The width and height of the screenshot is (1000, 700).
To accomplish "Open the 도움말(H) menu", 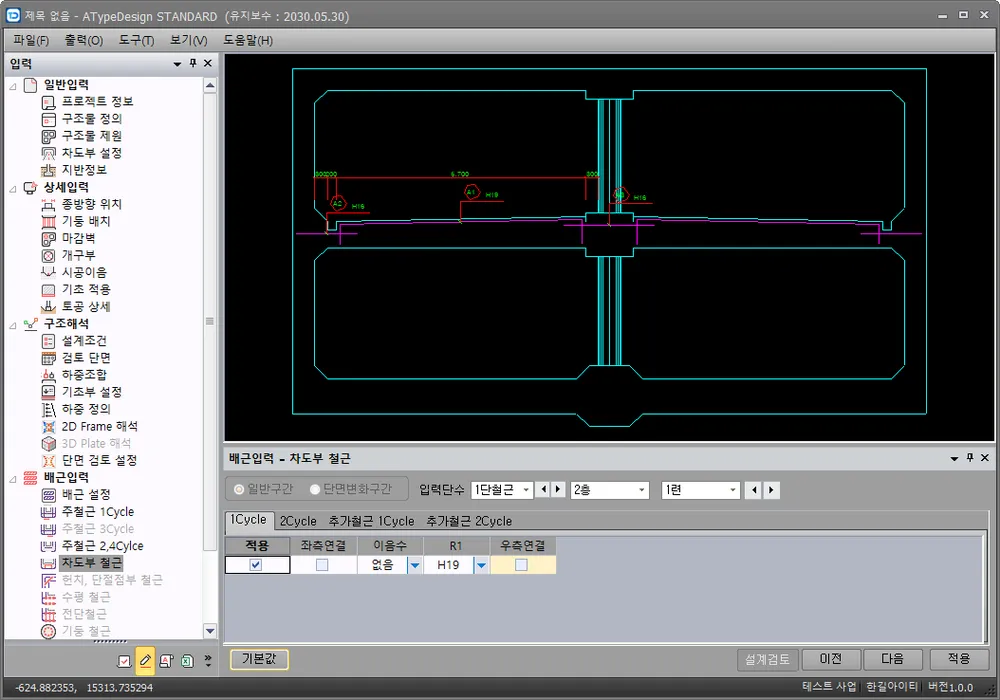I will coord(247,40).
